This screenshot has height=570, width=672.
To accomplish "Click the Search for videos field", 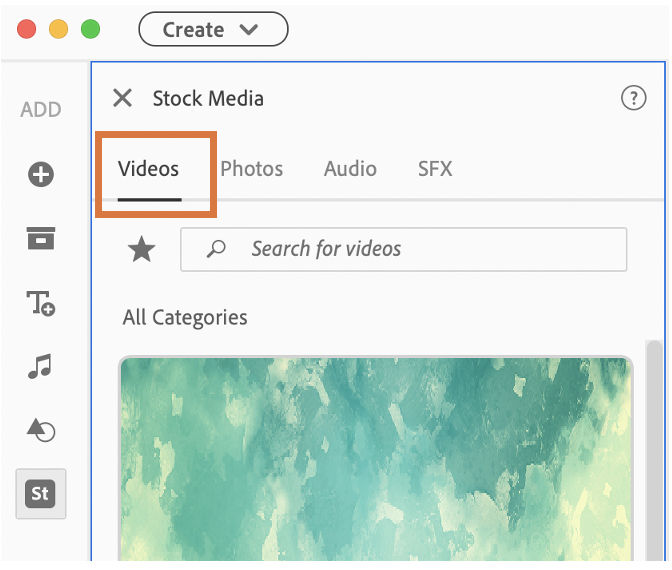I will 420,249.
